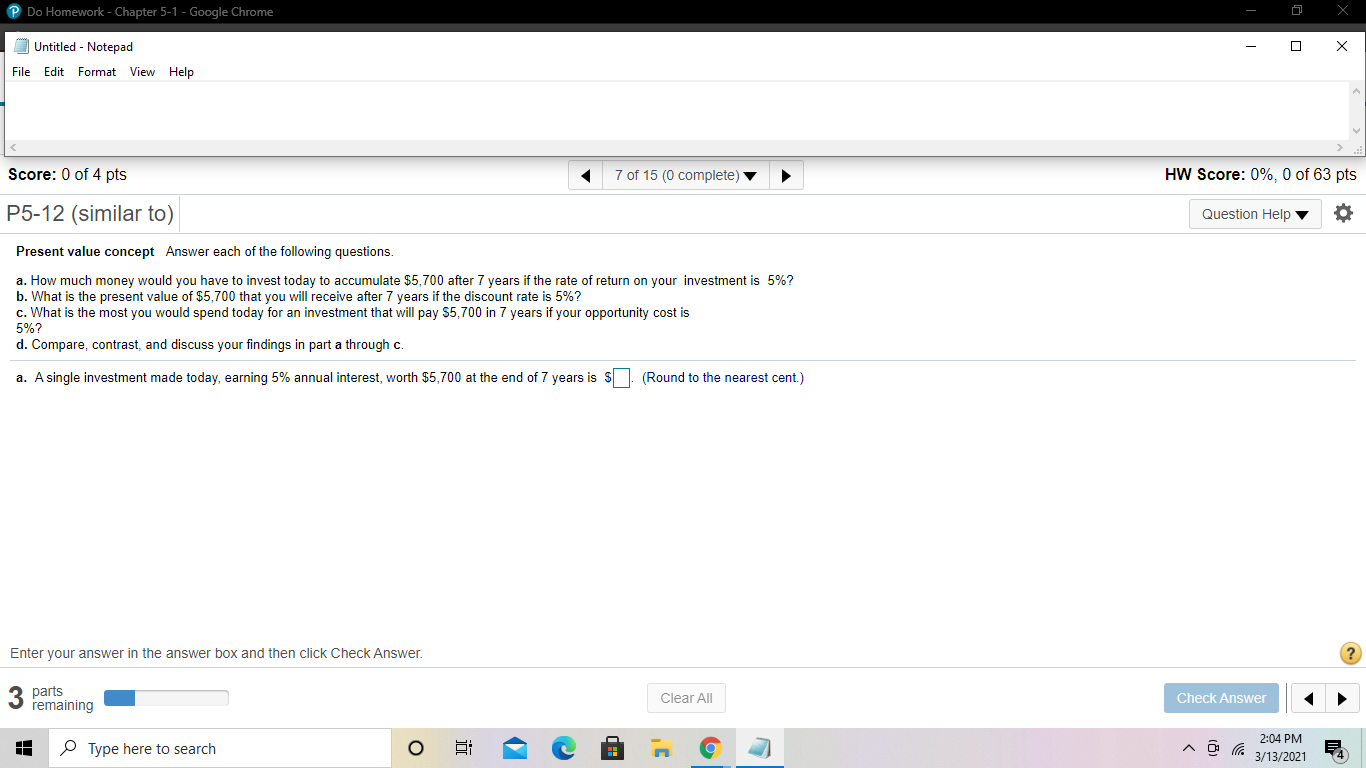The height and width of the screenshot is (768, 1366).
Task: Open the Edit menu in Notepad
Action: 54,71
